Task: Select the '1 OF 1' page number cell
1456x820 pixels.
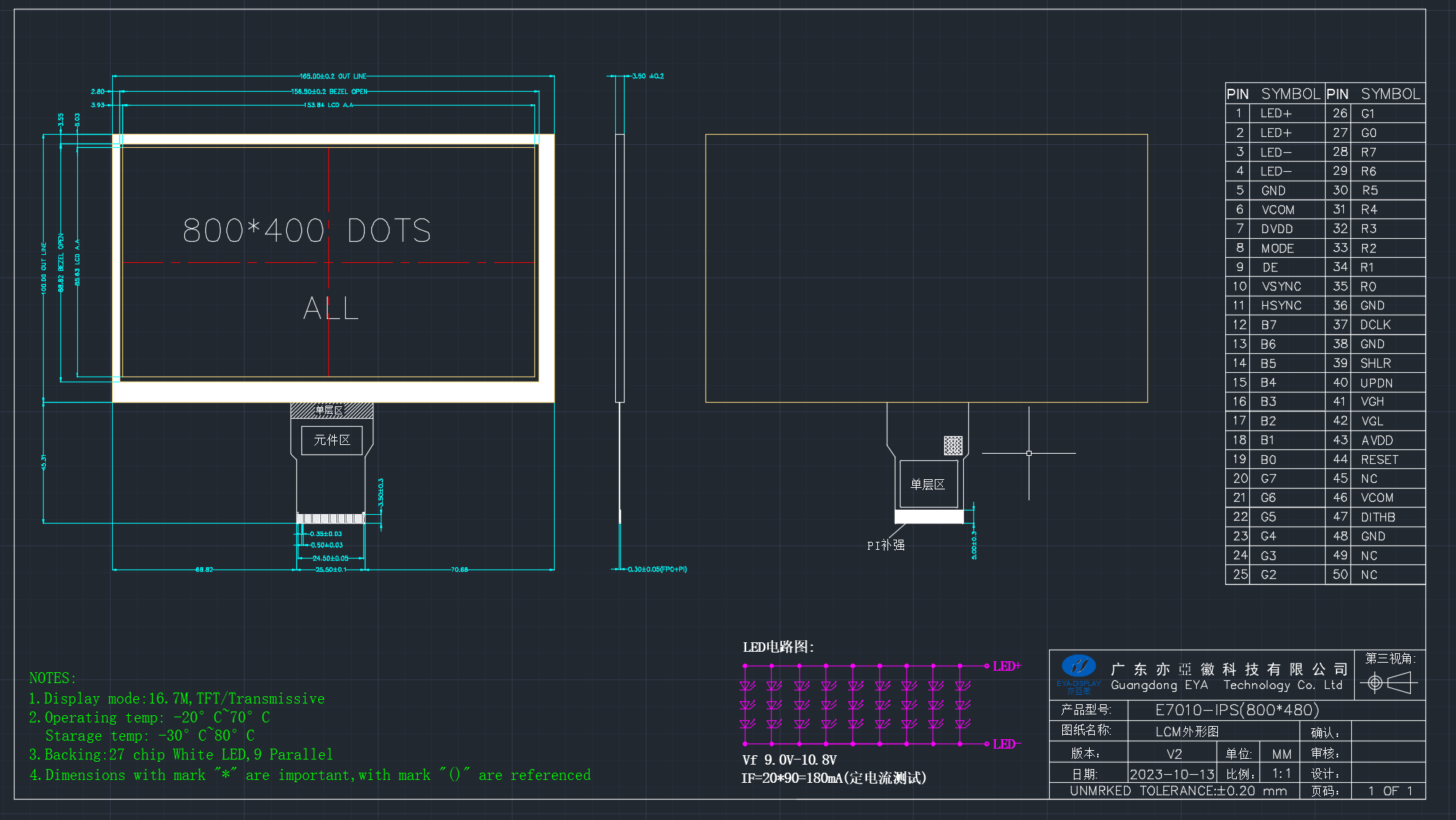Action: coord(1388,791)
